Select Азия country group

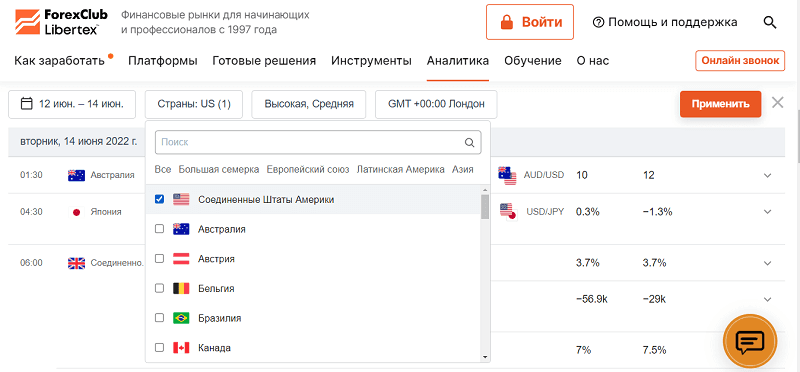coord(463,169)
